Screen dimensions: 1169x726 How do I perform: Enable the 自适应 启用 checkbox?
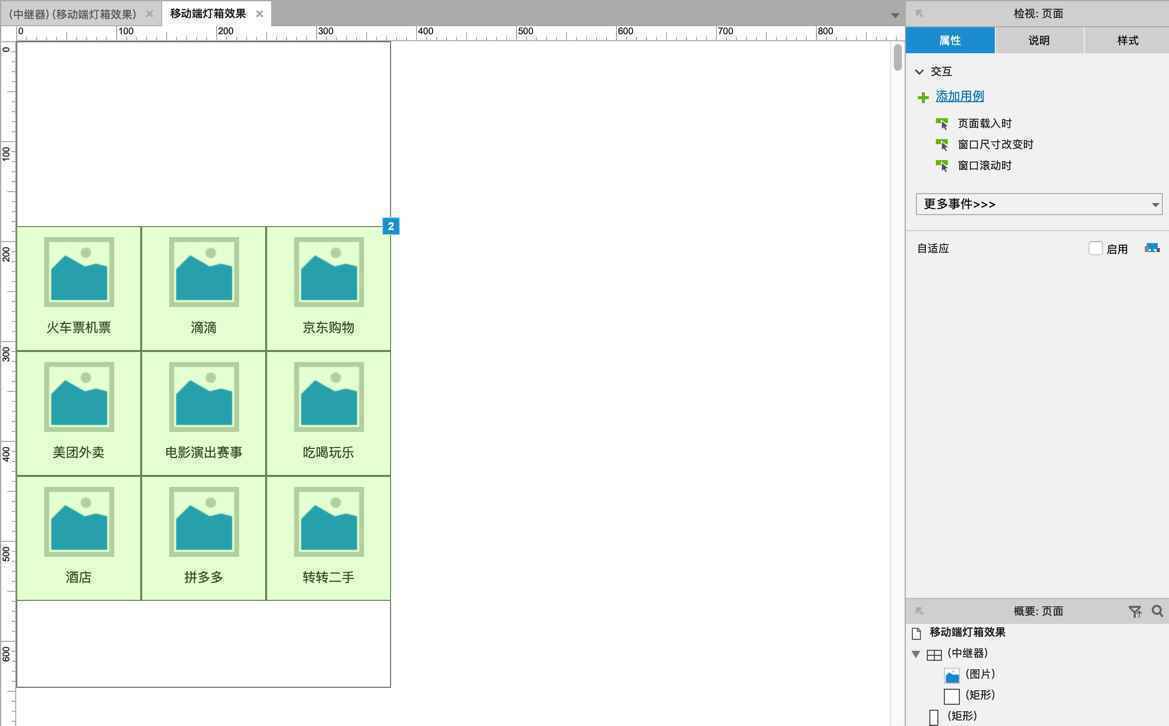click(x=1095, y=248)
